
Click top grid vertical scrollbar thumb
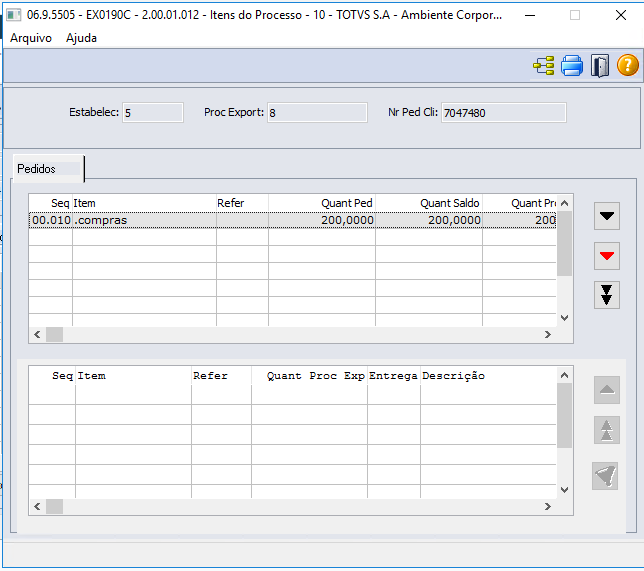click(564, 244)
